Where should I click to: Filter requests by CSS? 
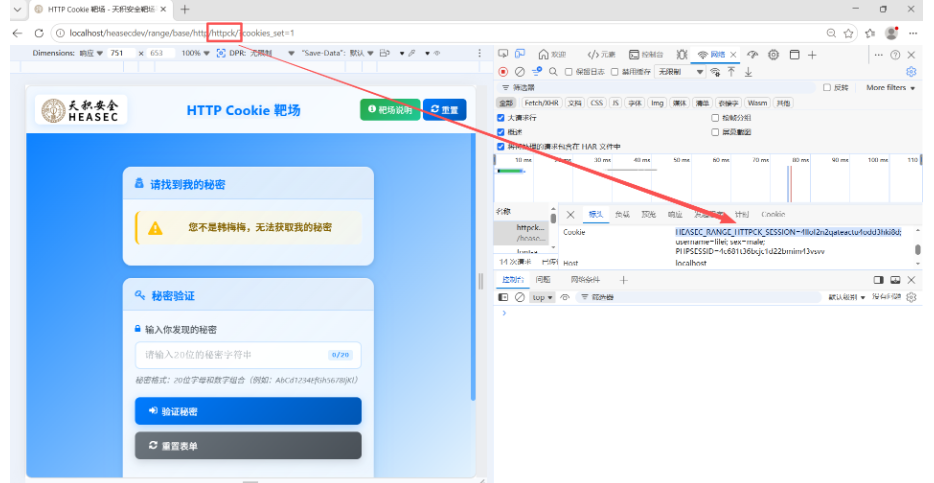tap(596, 103)
